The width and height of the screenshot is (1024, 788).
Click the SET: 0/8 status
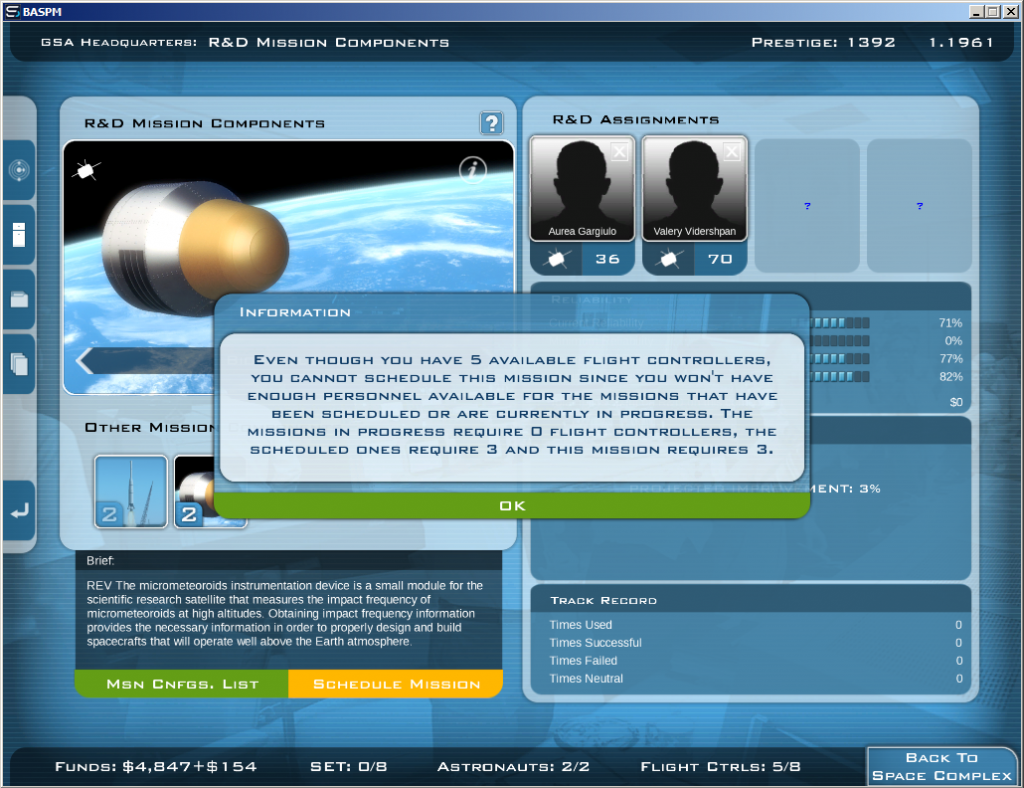coord(348,766)
